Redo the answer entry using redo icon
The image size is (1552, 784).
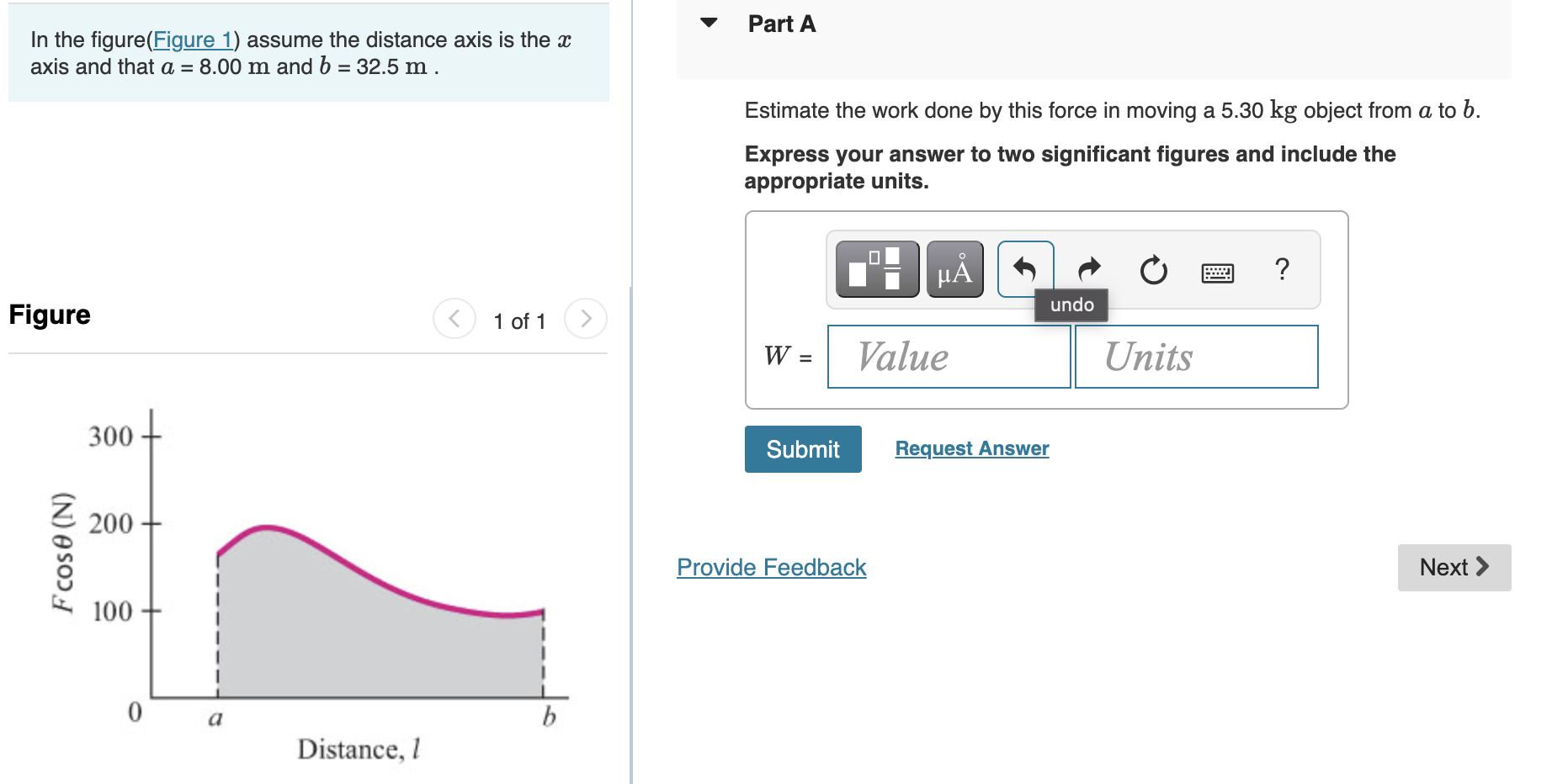pos(1088,269)
